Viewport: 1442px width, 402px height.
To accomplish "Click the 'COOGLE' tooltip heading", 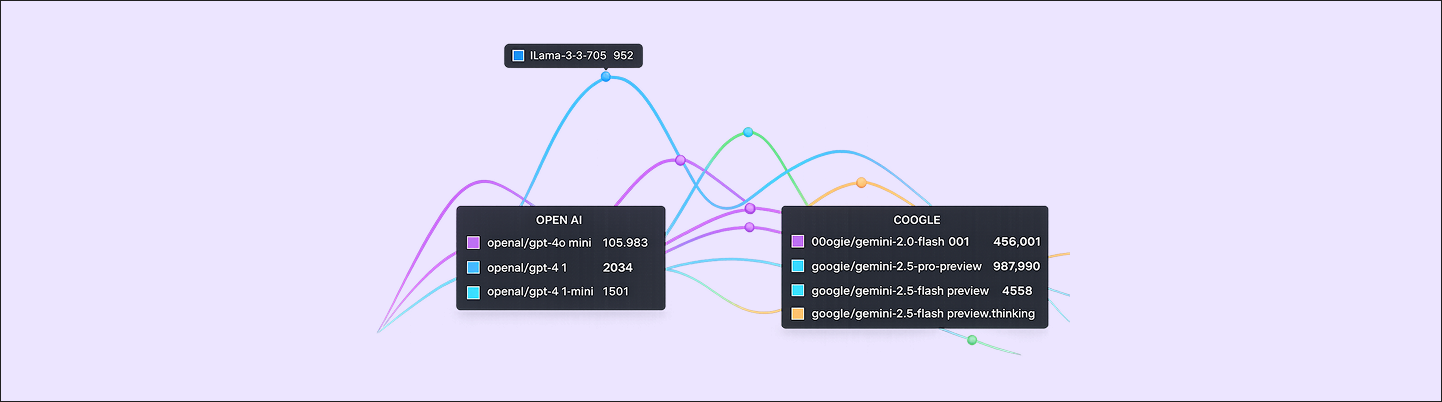I will (917, 219).
